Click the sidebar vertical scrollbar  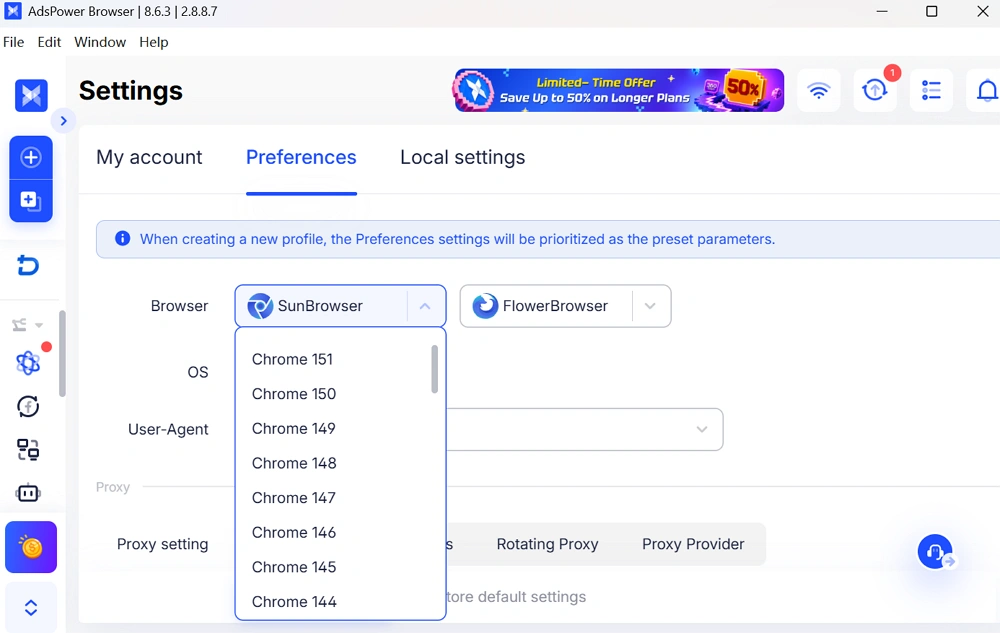(x=62, y=354)
